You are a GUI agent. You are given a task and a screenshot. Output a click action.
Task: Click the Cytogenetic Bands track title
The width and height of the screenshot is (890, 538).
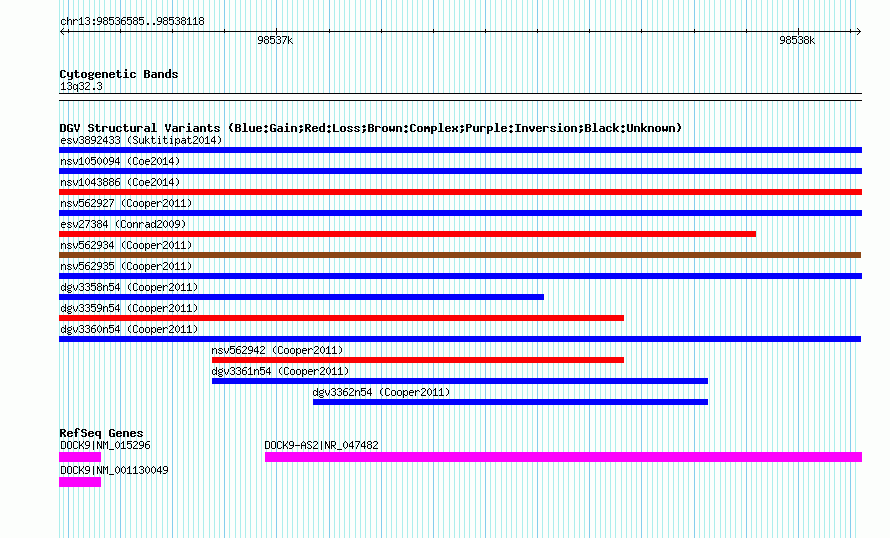pyautogui.click(x=119, y=74)
